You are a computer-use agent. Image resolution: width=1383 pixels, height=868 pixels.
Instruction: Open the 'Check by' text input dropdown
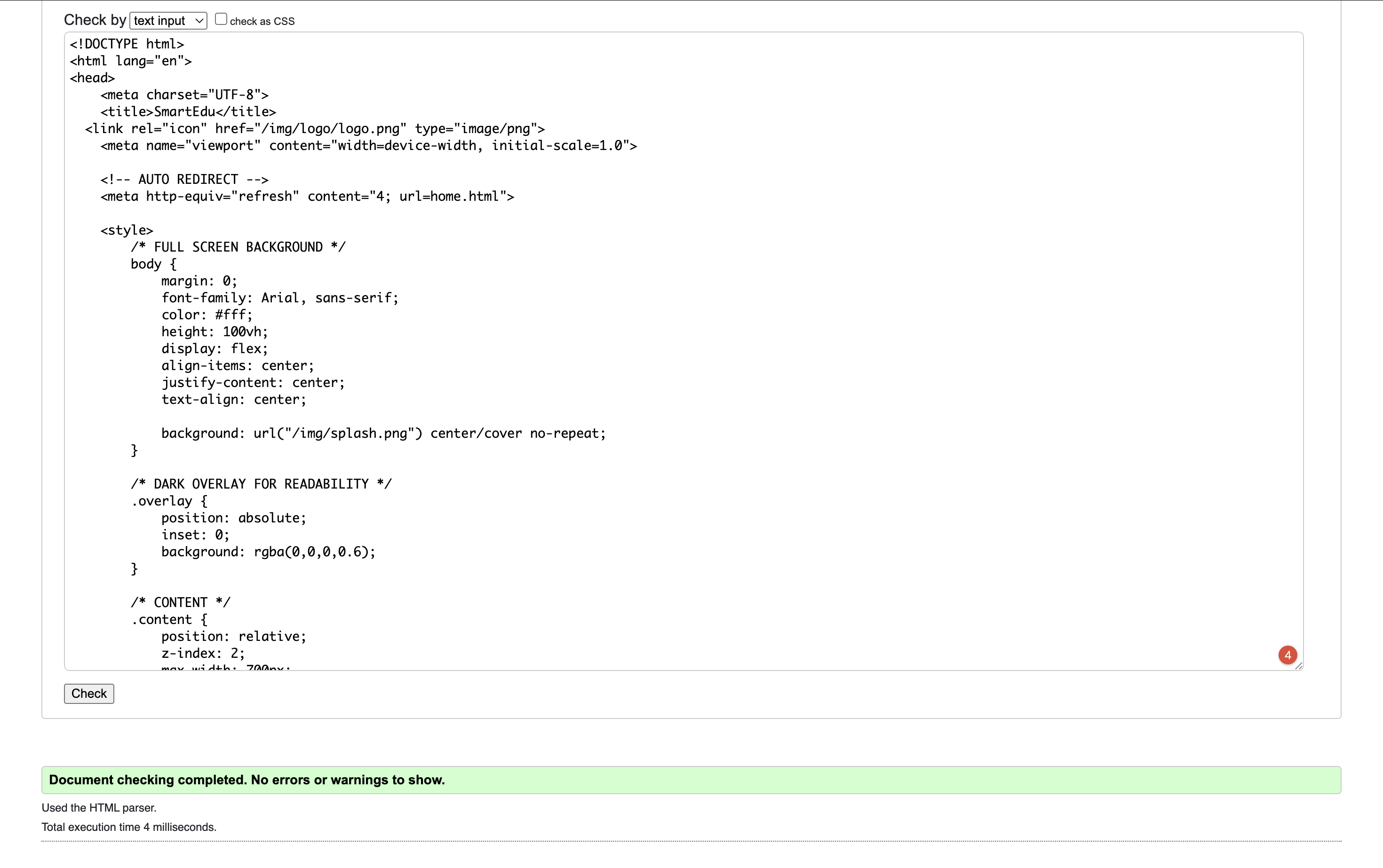point(168,21)
